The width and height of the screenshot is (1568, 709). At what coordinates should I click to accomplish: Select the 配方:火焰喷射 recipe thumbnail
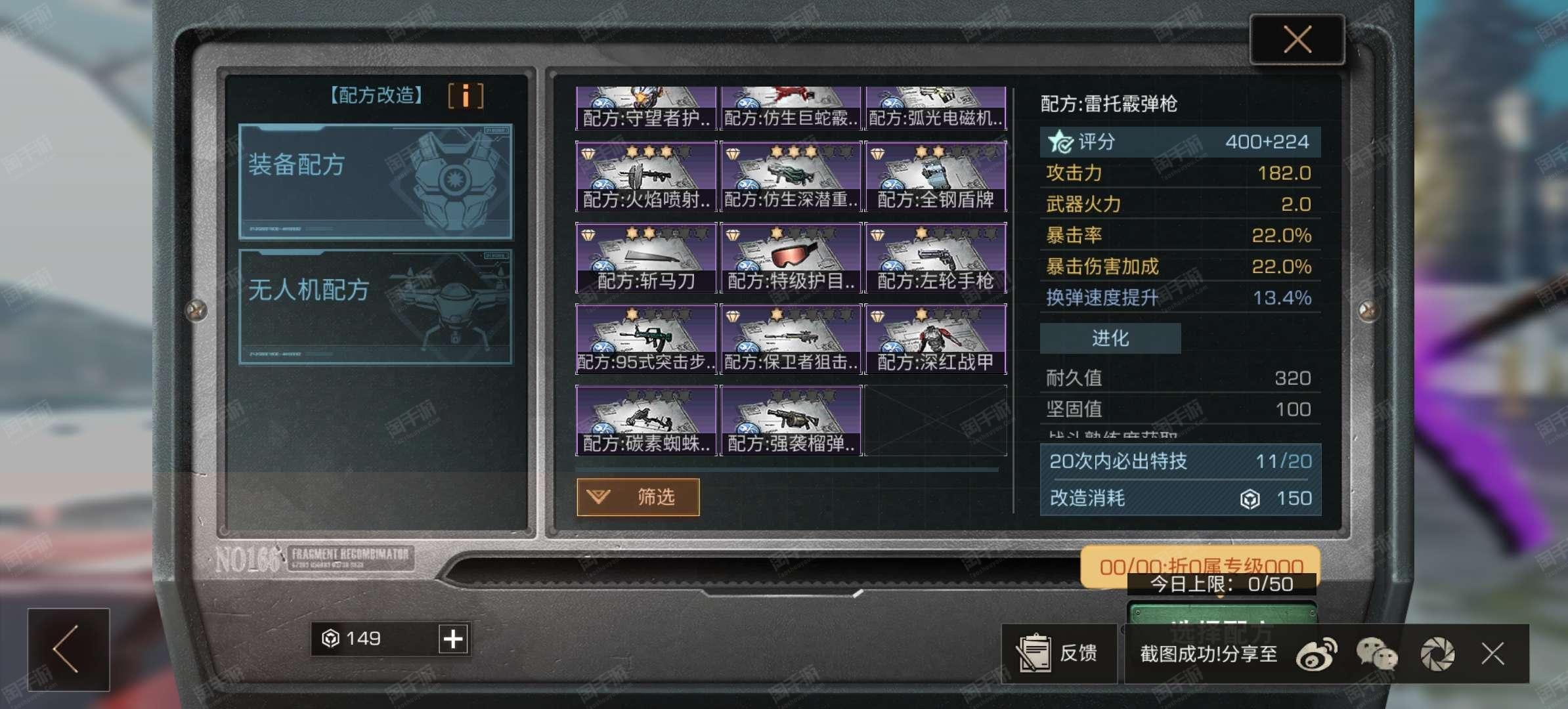point(646,177)
